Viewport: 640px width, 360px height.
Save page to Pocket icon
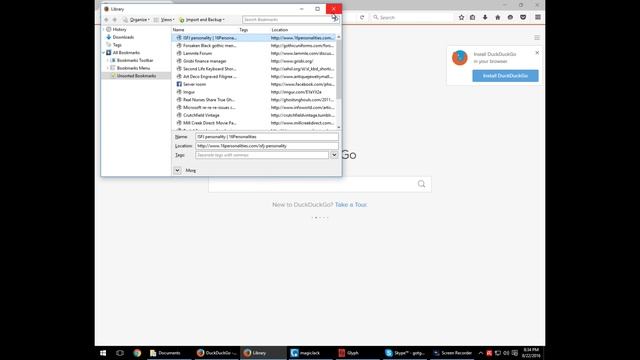pos(523,18)
